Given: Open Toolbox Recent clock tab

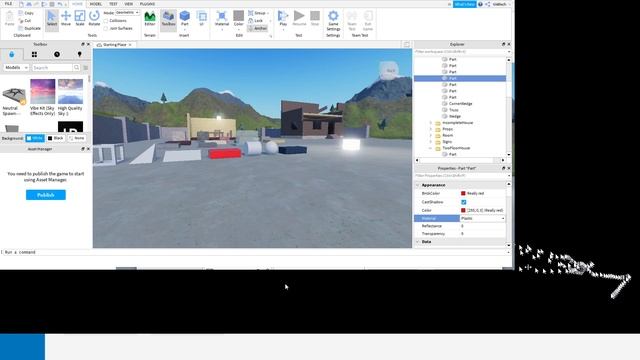Looking at the screenshot, I should 57,54.
